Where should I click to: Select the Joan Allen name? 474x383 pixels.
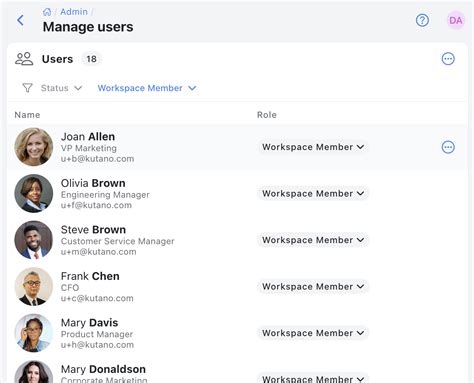pos(88,137)
